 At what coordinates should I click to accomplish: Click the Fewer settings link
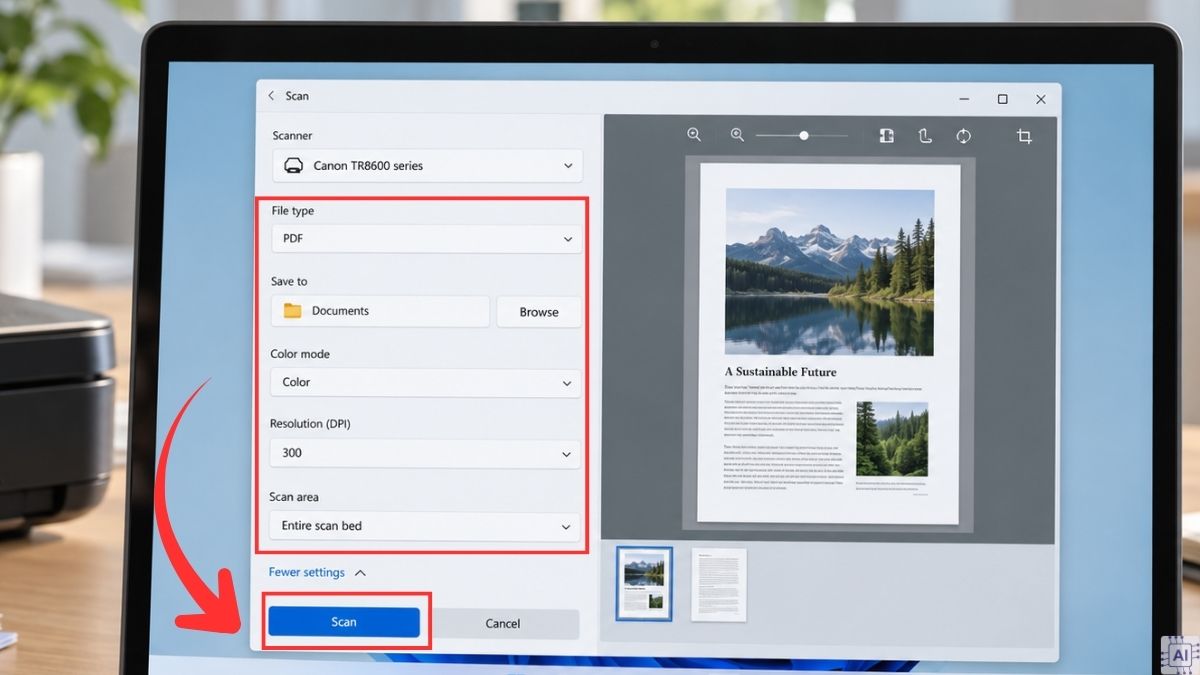pos(306,572)
